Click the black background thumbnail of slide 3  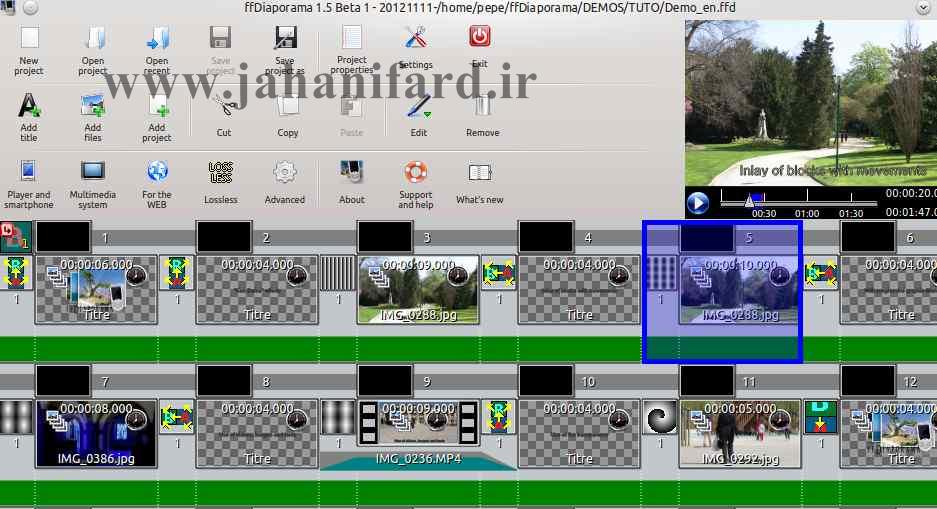(385, 237)
